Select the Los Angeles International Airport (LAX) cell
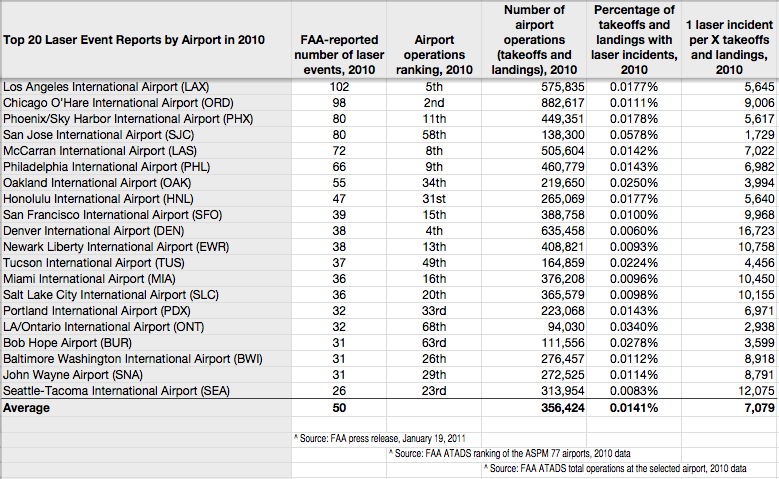This screenshot has height=479, width=779. 146,87
